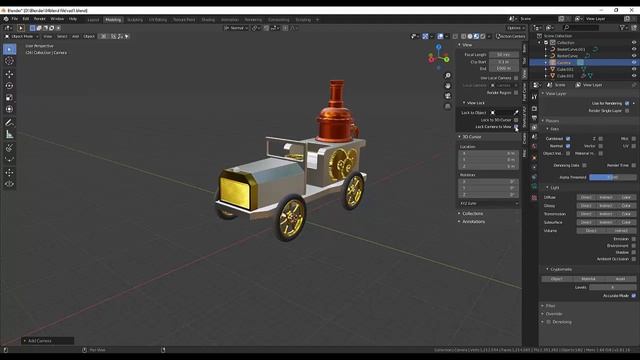This screenshot has width=640, height=360.
Task: Open the Tool properties tab icon
Action: click(534, 97)
